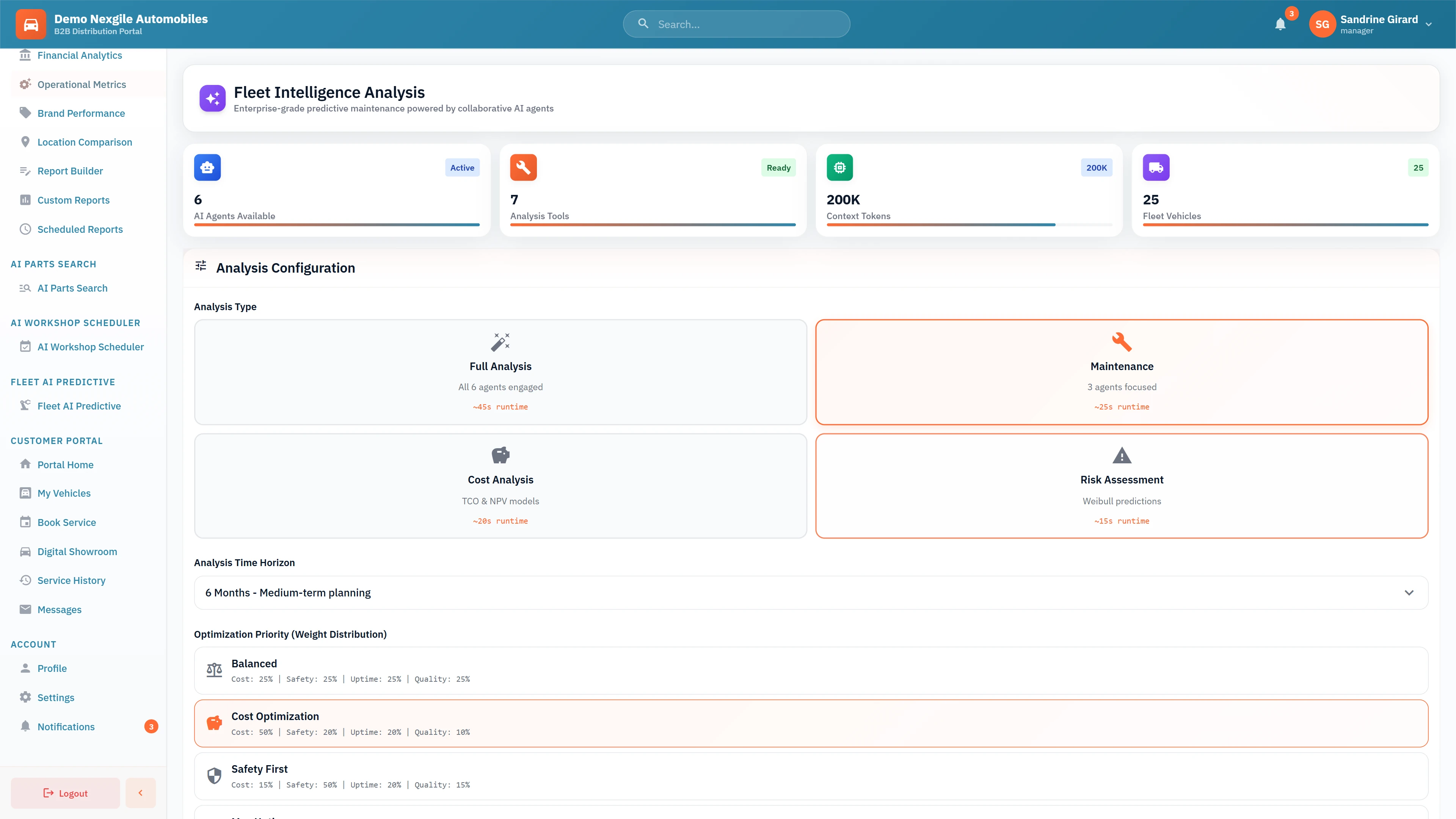1456x819 pixels.
Task: Click the chip icon on Context Tokens card
Action: pos(839,167)
